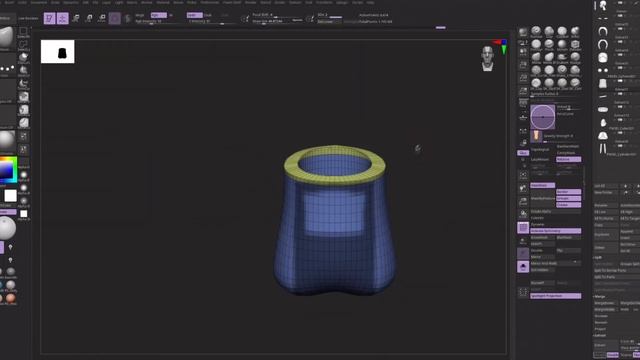
Task: Click the Live Boolean button
Action: (x=28, y=18)
